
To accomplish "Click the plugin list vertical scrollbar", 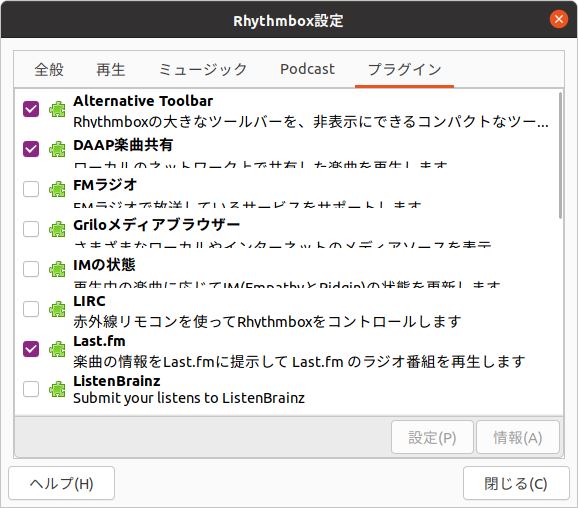I will tap(560, 155).
